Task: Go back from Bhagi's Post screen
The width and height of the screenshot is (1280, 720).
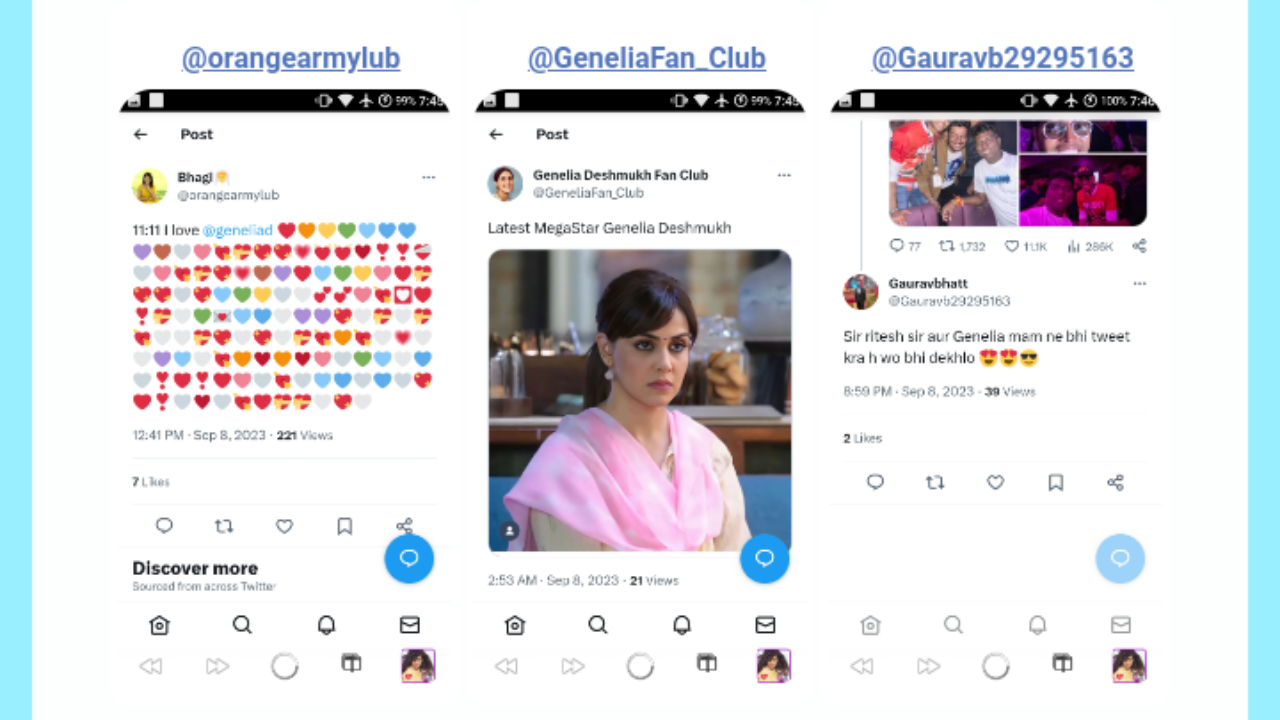Action: click(x=141, y=134)
